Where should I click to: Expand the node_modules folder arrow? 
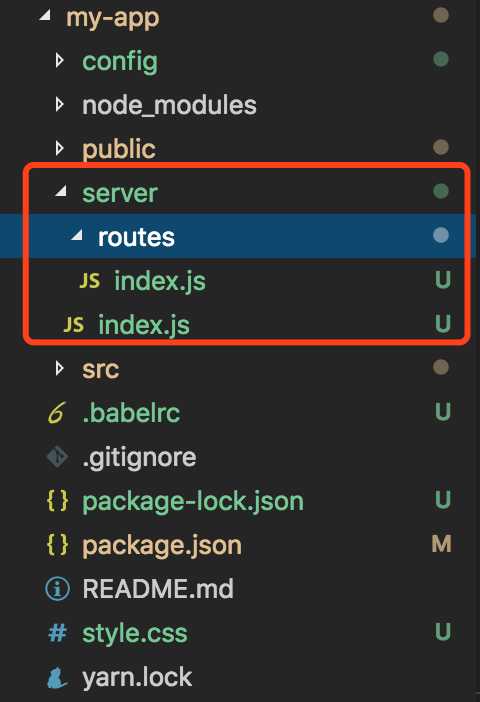click(x=60, y=104)
